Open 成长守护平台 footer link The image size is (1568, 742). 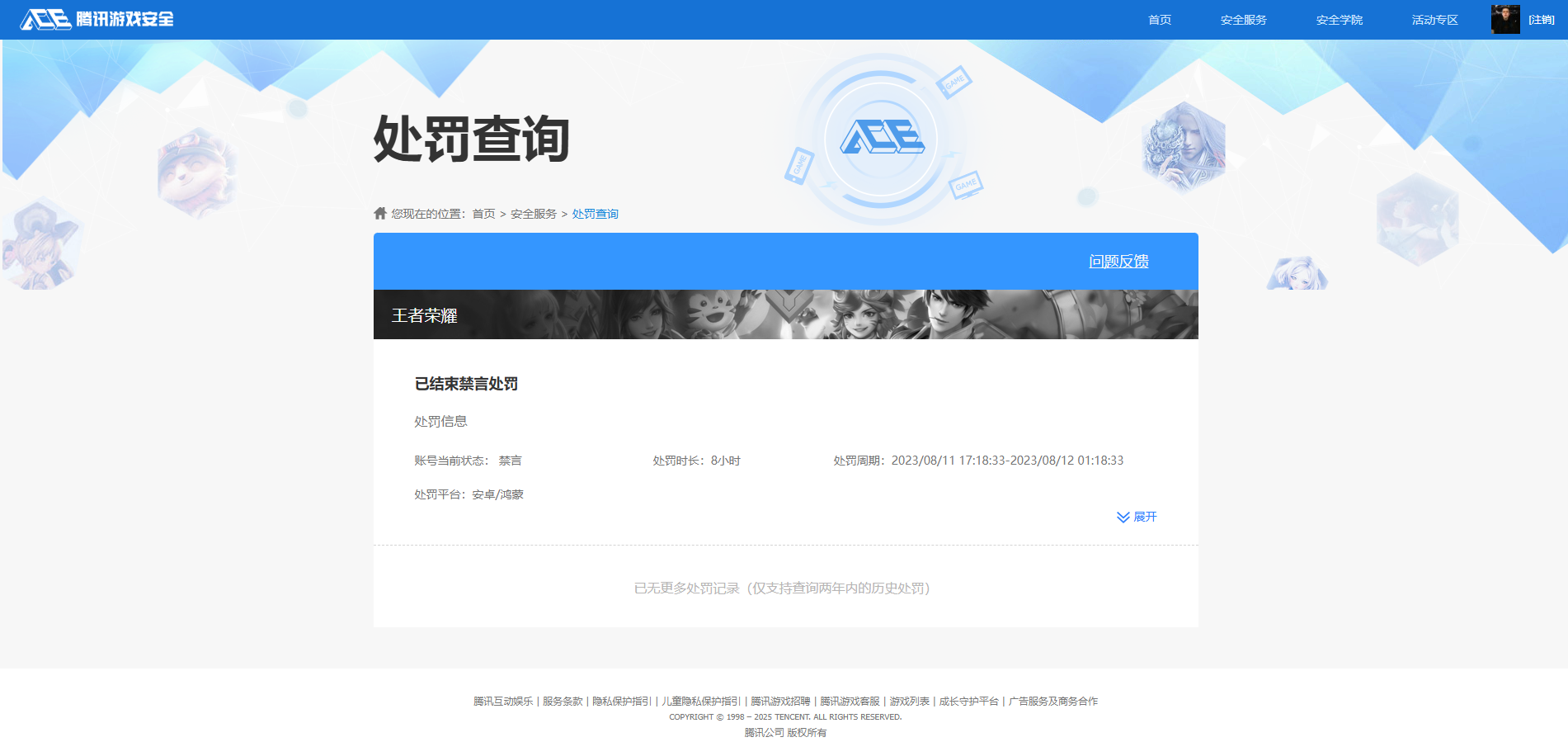point(968,702)
